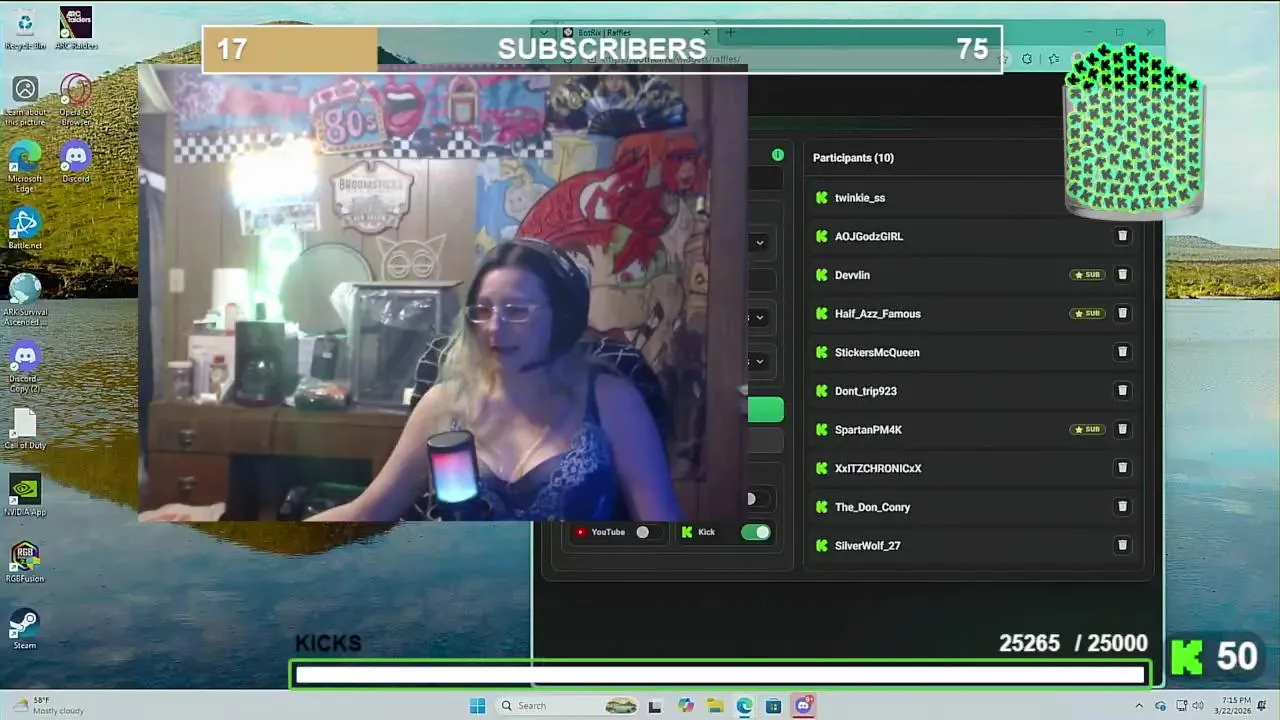Select Call of Duty desktop icon
The width and height of the screenshot is (1280, 720).
(x=25, y=428)
